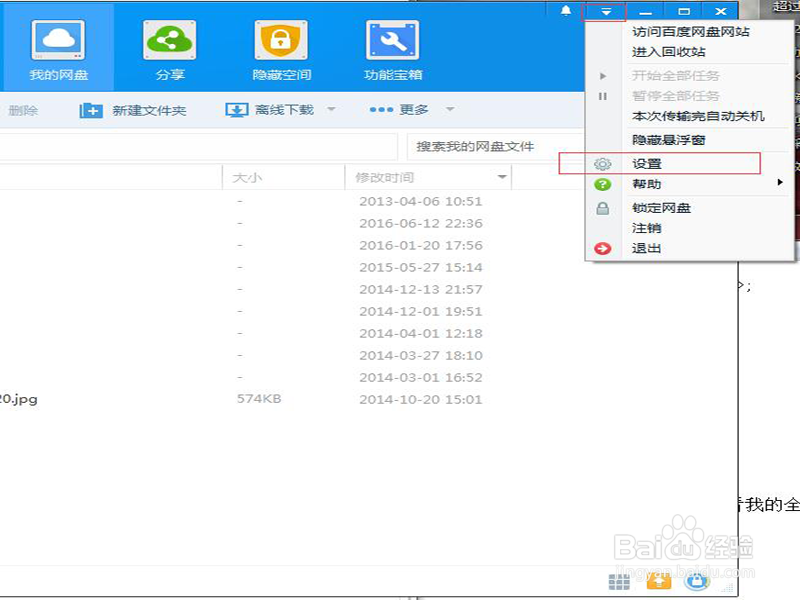Screen dimensions: 800x600
Task: Click the 更多 more button
Action: [x=399, y=109]
